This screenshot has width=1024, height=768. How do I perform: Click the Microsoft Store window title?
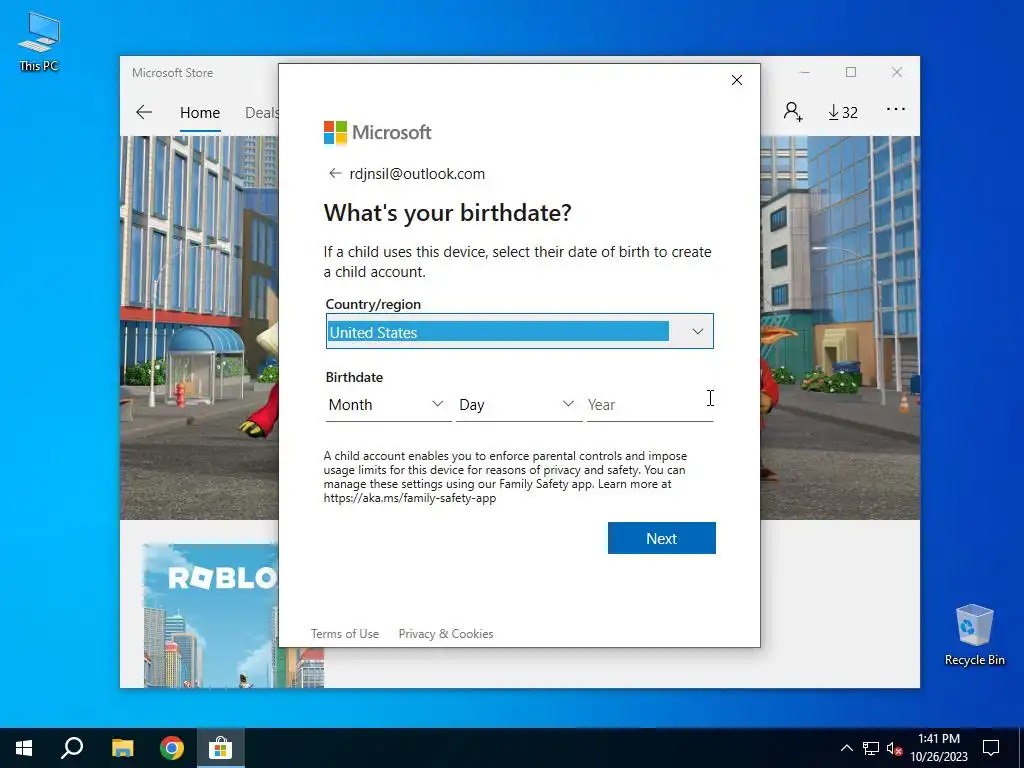pos(172,72)
